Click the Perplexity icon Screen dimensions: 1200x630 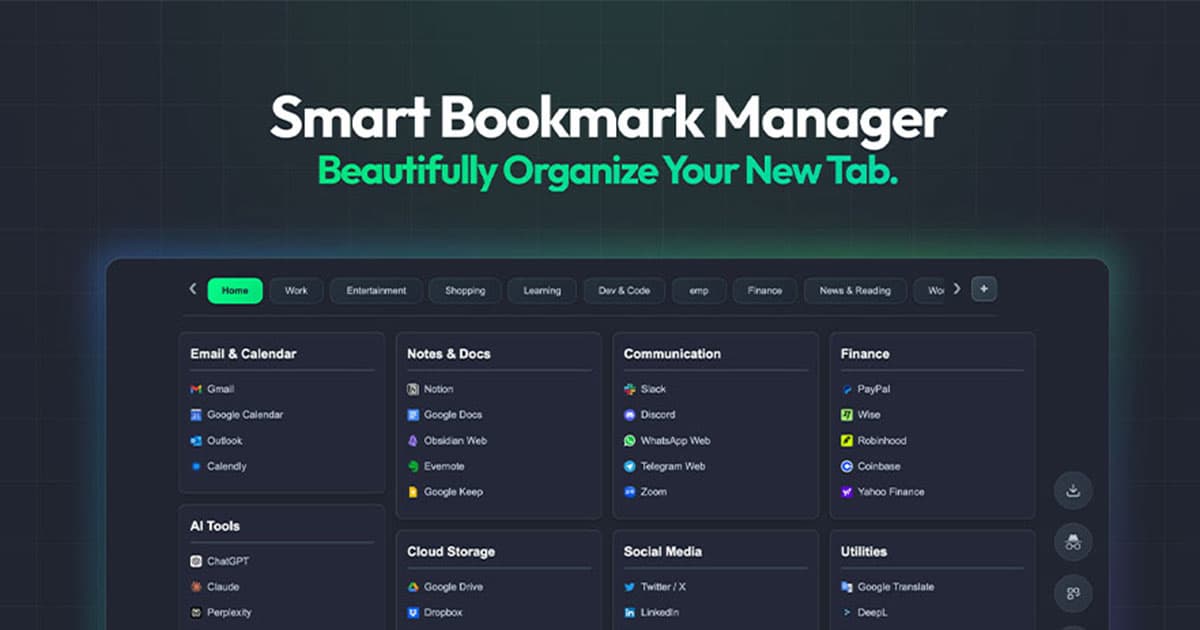(196, 613)
